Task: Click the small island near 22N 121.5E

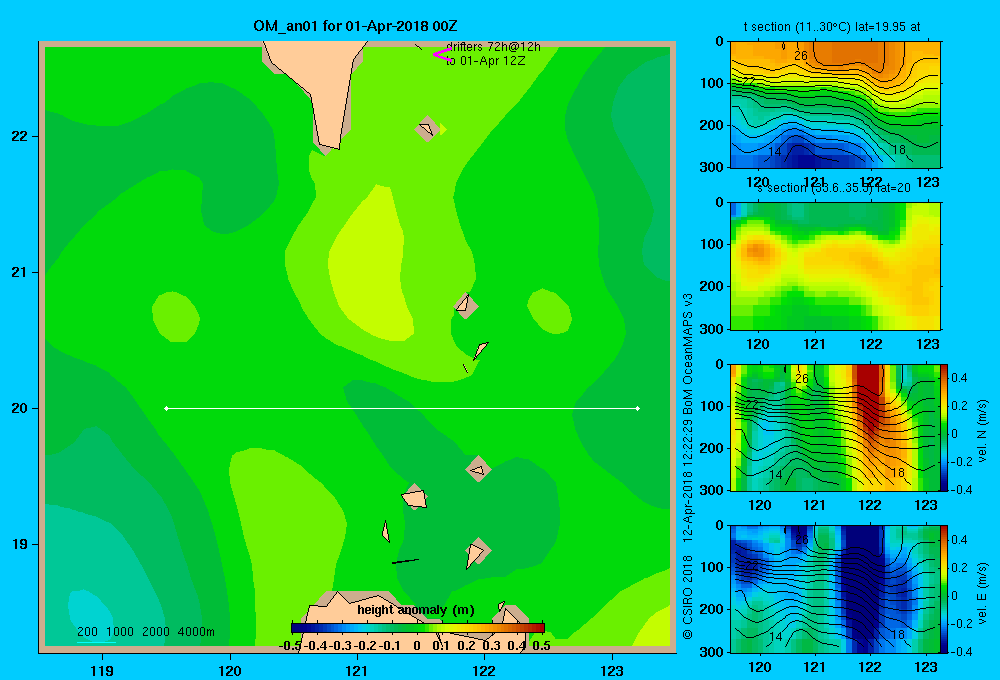Action: pos(427,129)
